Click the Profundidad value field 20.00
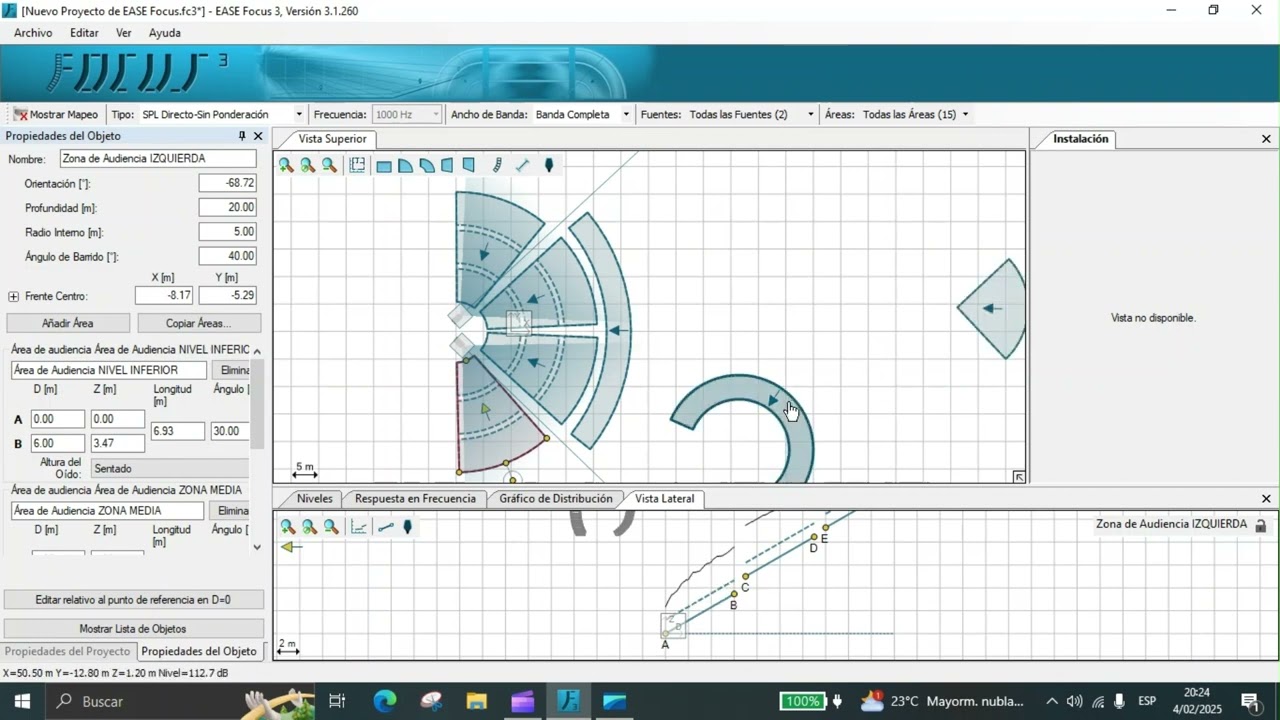This screenshot has width=1280, height=720. [227, 207]
